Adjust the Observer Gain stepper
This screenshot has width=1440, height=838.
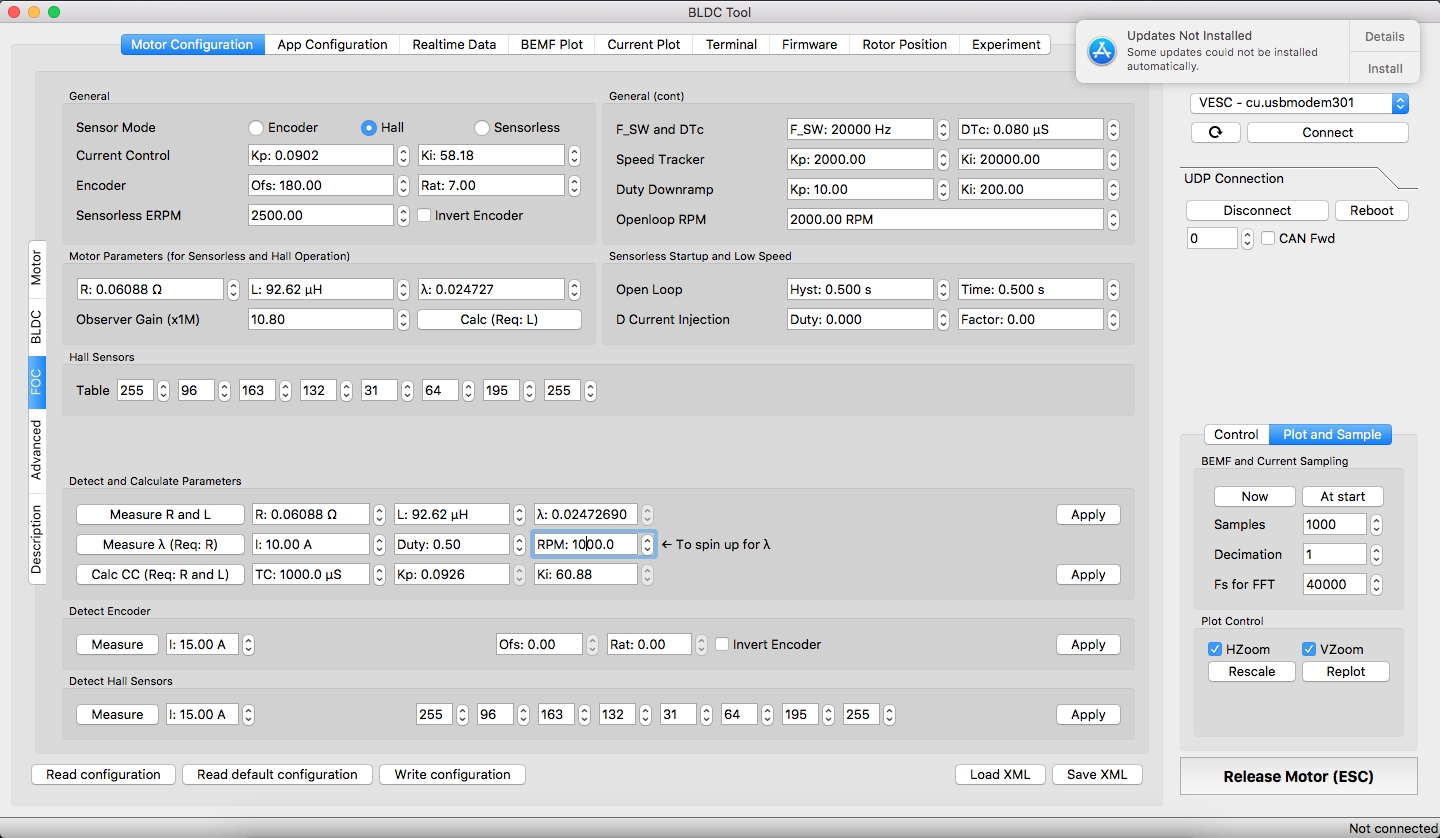click(x=403, y=320)
